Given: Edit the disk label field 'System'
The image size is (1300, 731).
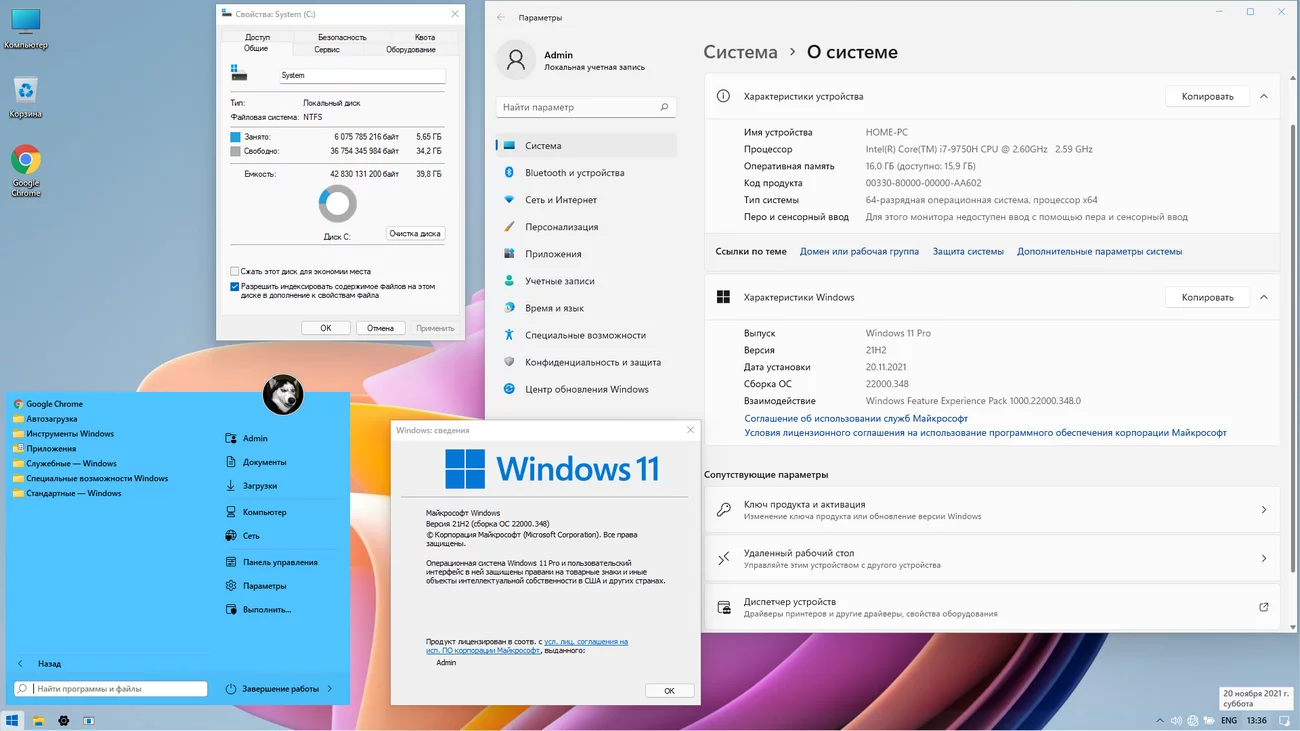Looking at the screenshot, I should point(362,75).
